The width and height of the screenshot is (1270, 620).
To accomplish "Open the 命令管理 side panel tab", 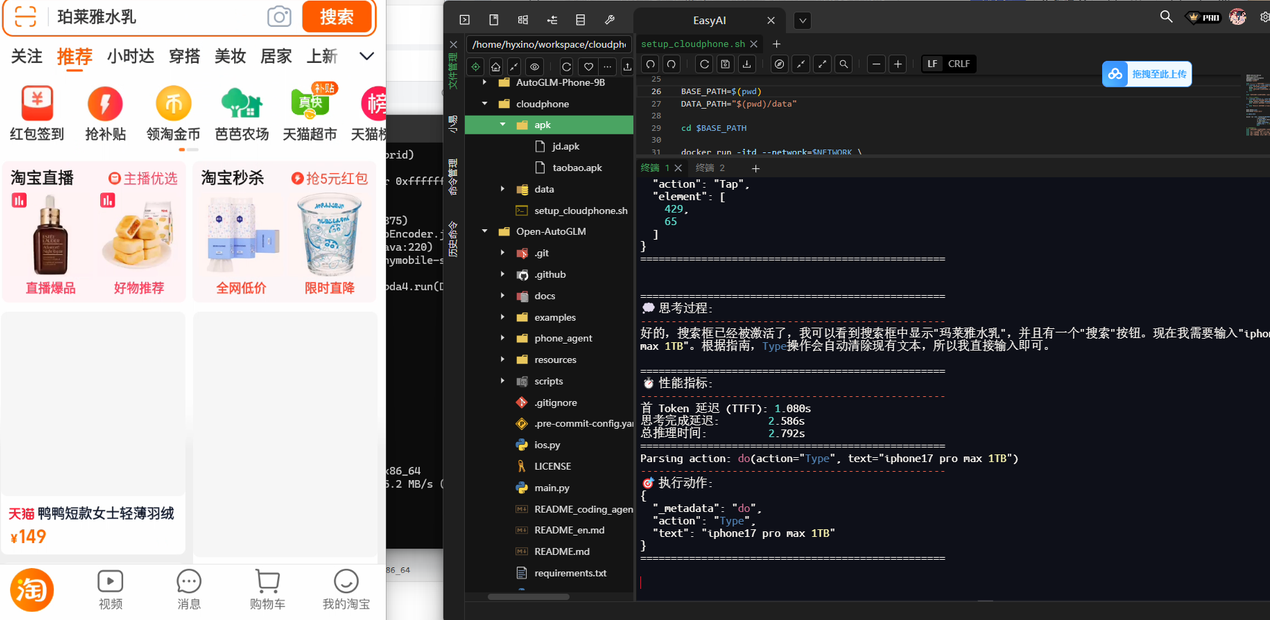I will point(453,175).
